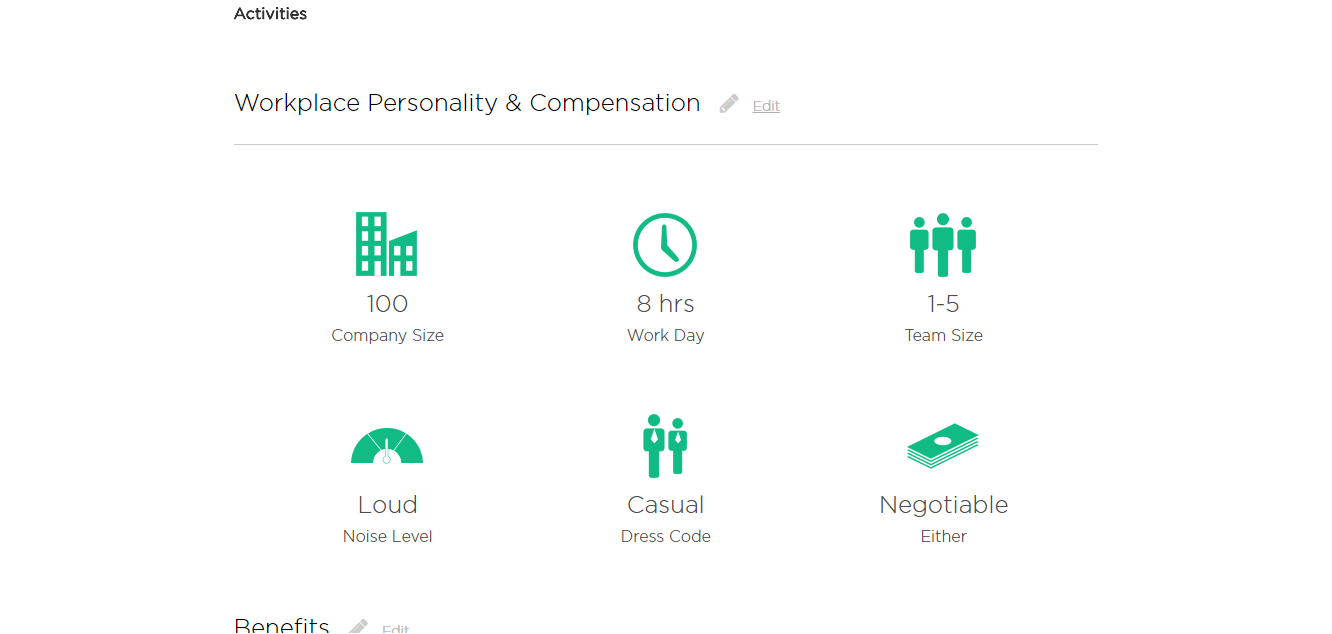Click the "Either" label under Negotiable

tap(943, 537)
